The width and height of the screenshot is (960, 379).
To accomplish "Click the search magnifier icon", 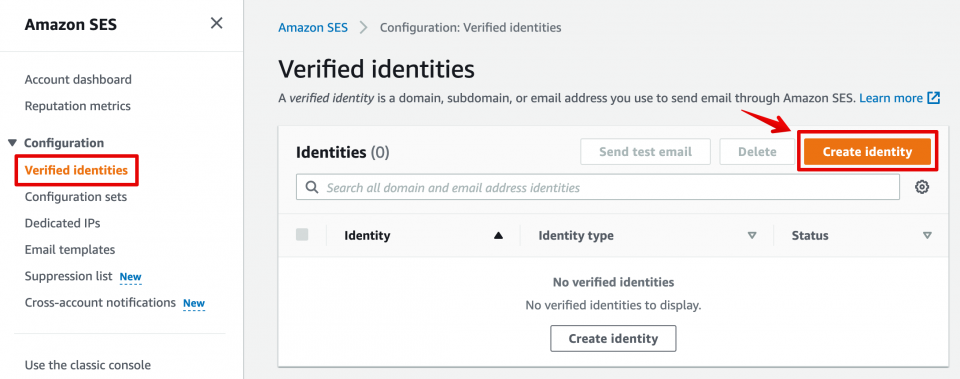I will (312, 187).
